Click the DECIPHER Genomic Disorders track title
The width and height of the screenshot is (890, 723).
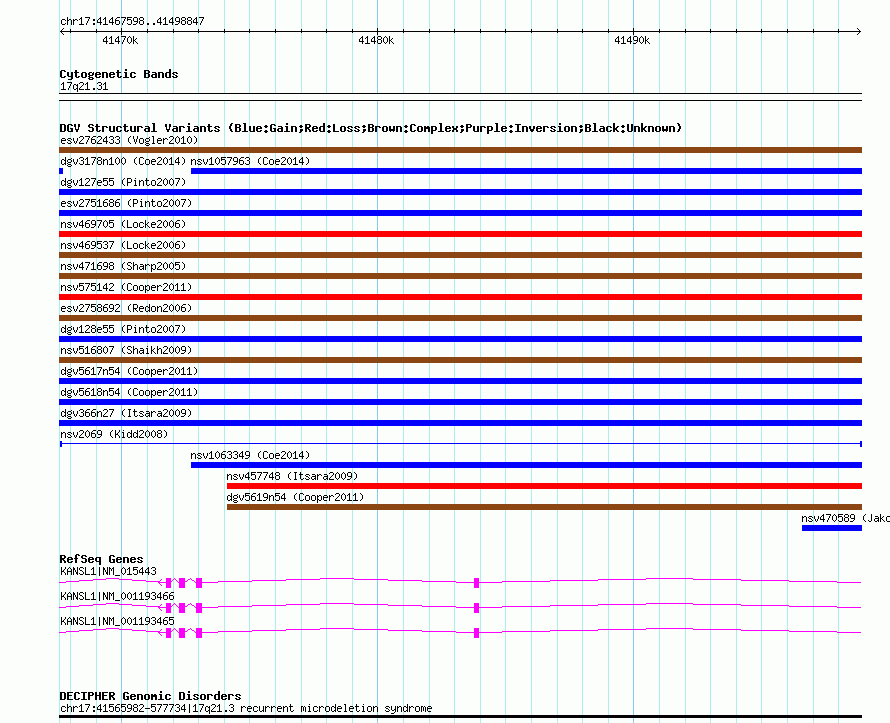point(150,696)
